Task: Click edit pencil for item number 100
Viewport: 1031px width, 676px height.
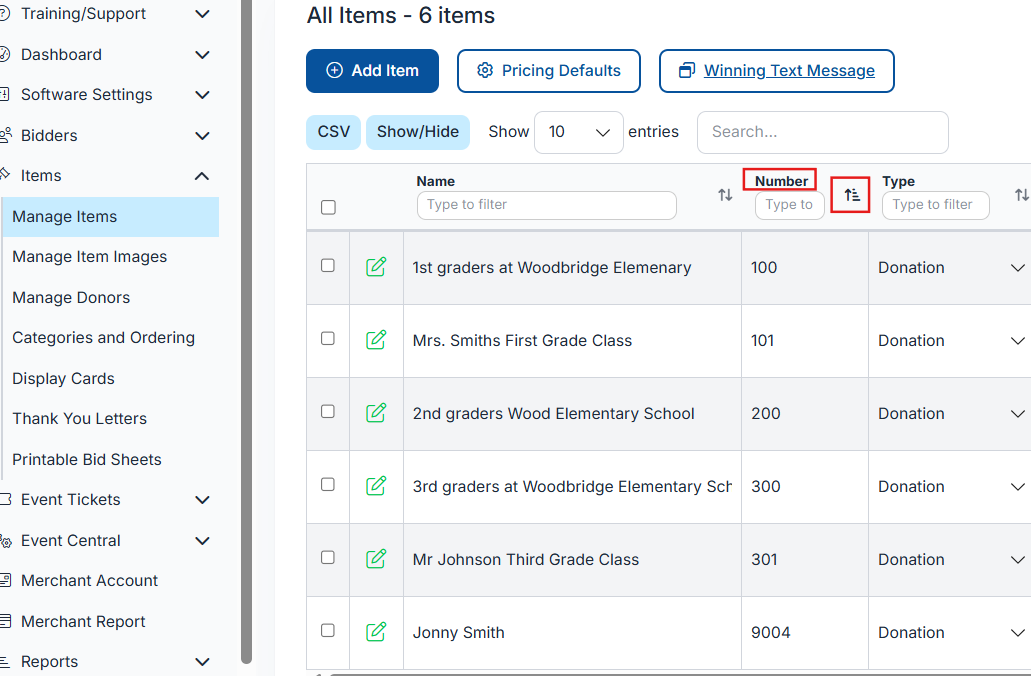Action: [376, 267]
